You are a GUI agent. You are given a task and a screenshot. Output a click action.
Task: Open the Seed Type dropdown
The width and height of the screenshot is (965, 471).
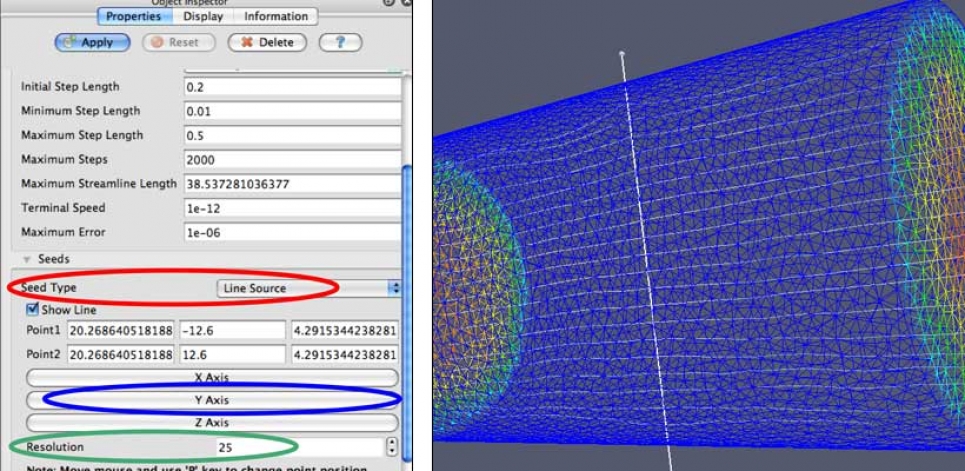pyautogui.click(x=308, y=288)
